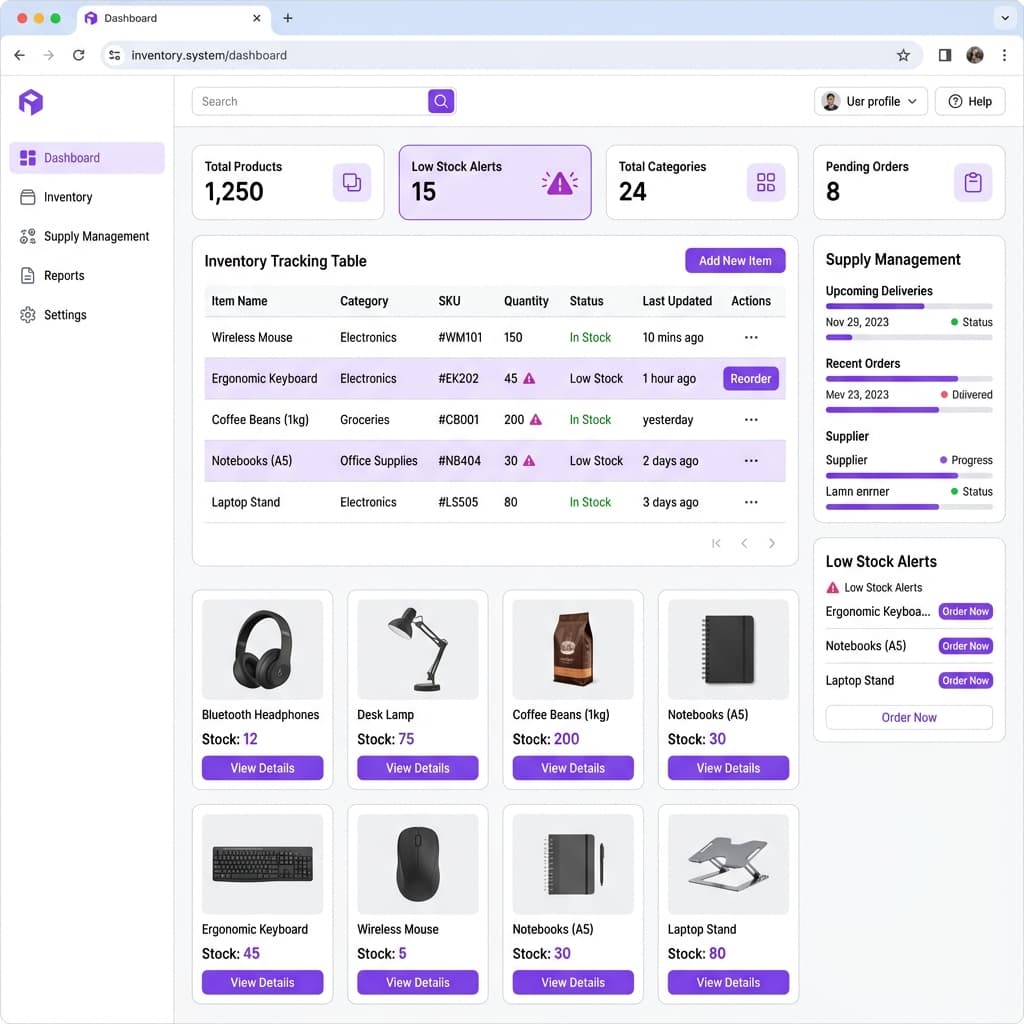The width and height of the screenshot is (1024, 1024).
Task: Click the Pending Orders clipboard icon
Action: pos(973,182)
